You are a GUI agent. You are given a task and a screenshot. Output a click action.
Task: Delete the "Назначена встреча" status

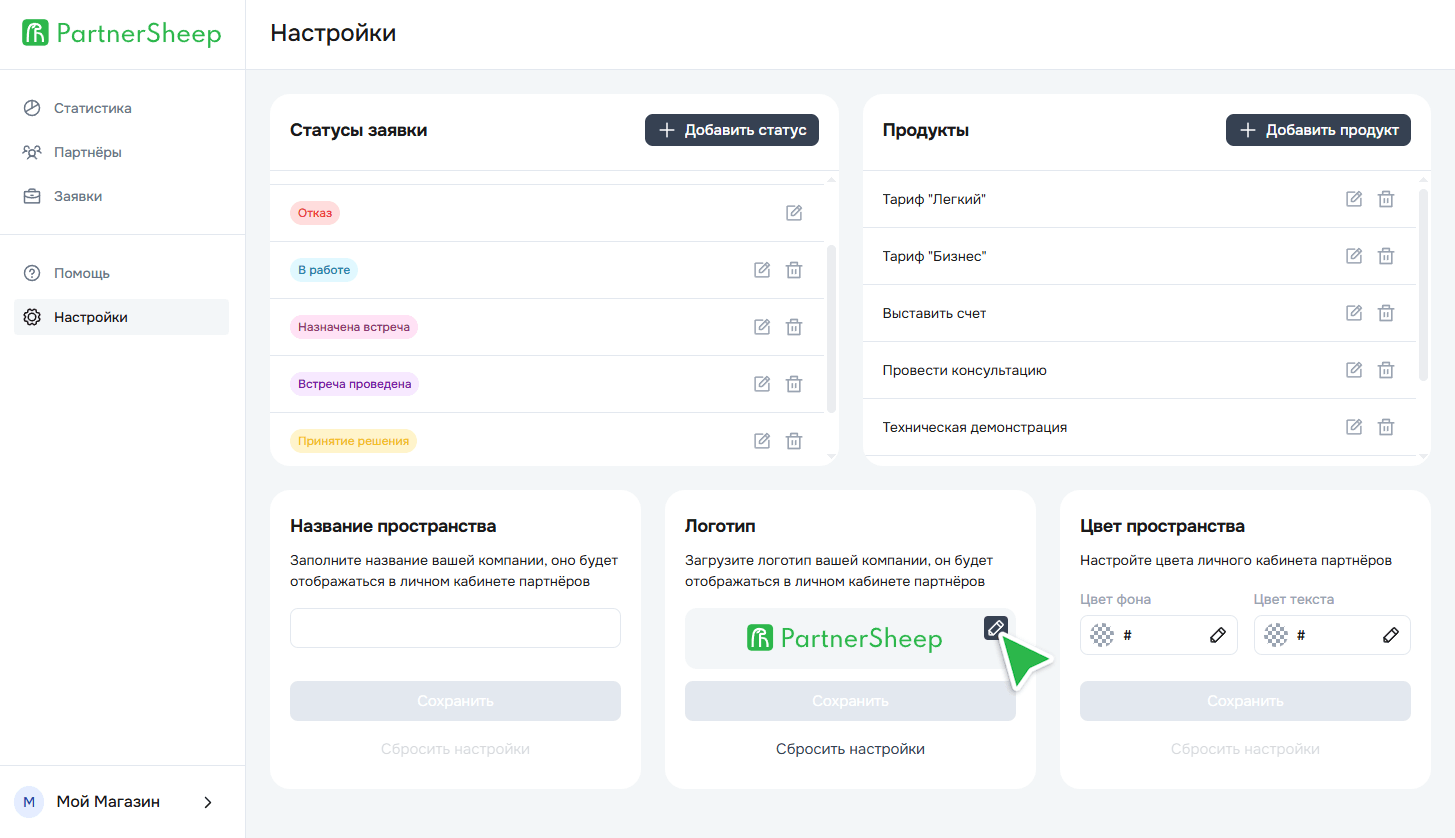(x=794, y=327)
